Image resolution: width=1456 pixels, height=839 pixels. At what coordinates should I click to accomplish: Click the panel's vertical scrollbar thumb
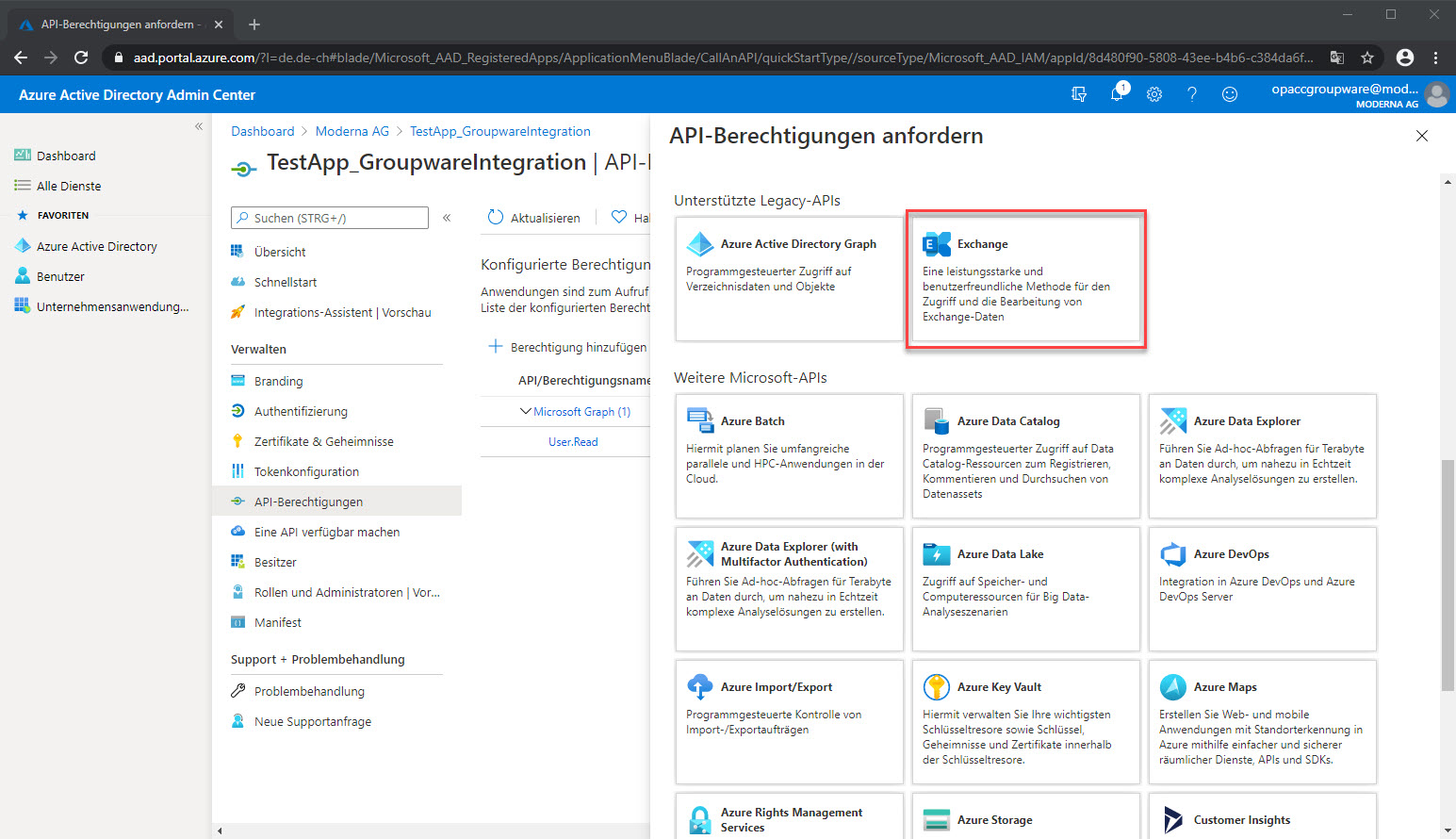tap(1448, 575)
